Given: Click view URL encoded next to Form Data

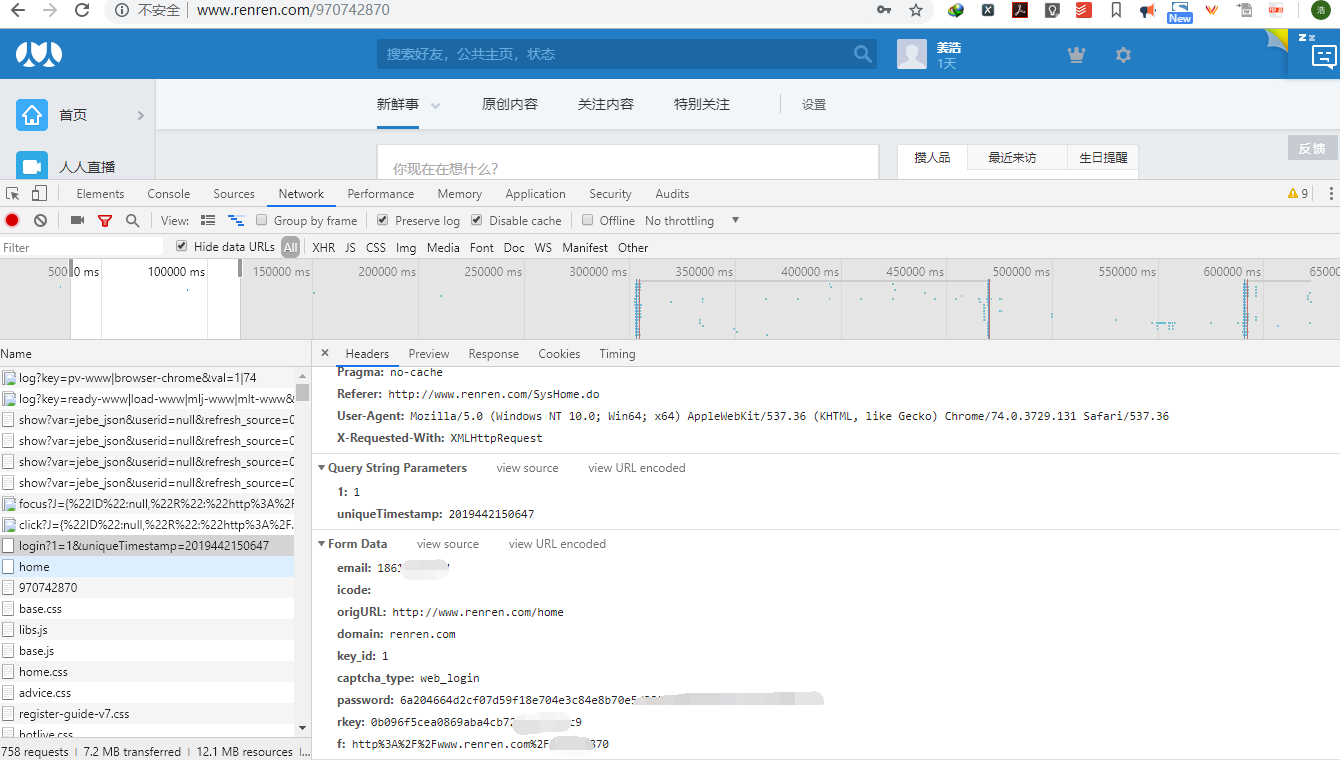Looking at the screenshot, I should [x=558, y=544].
